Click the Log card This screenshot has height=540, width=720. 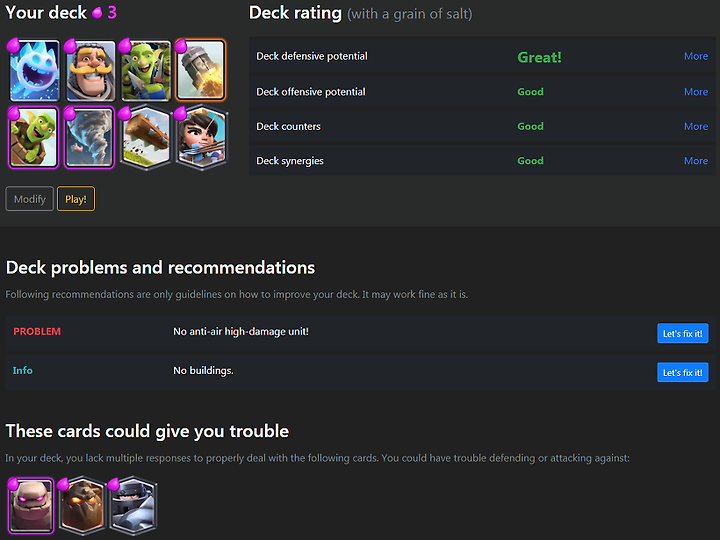(x=146, y=137)
